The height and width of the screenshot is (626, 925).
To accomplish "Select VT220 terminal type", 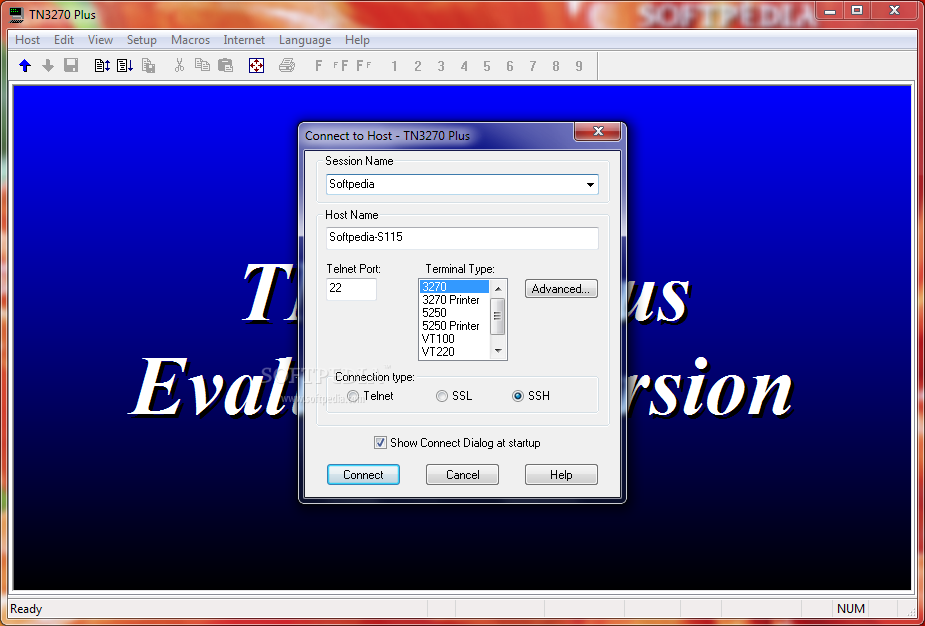I will [454, 352].
